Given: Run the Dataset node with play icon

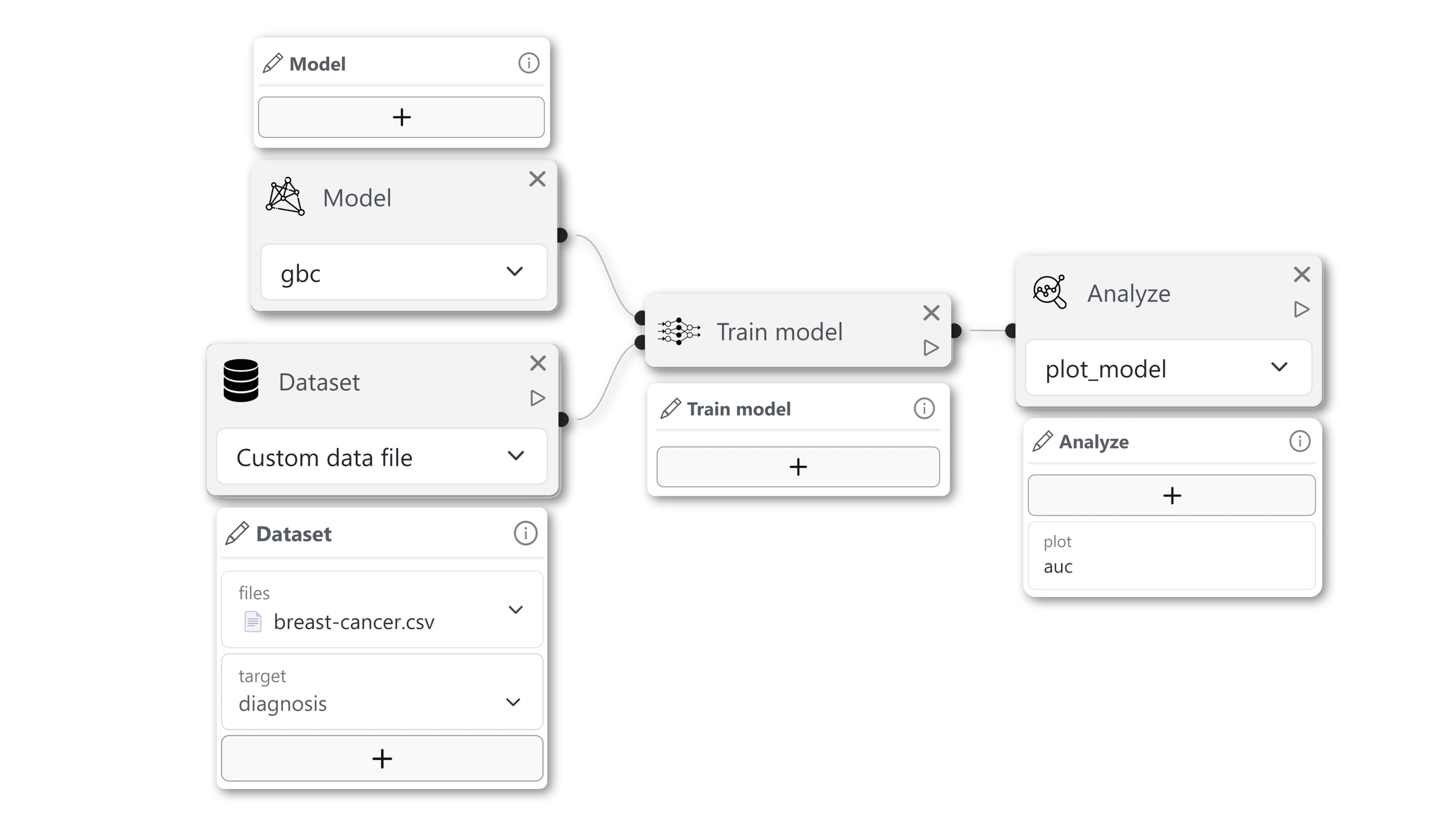Looking at the screenshot, I should coord(537,398).
